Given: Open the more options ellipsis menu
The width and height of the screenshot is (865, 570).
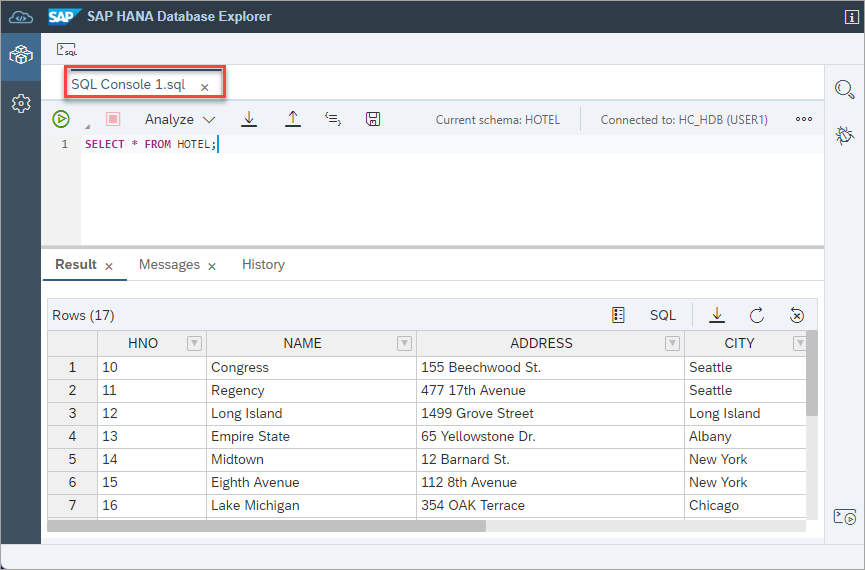Looking at the screenshot, I should [x=804, y=119].
